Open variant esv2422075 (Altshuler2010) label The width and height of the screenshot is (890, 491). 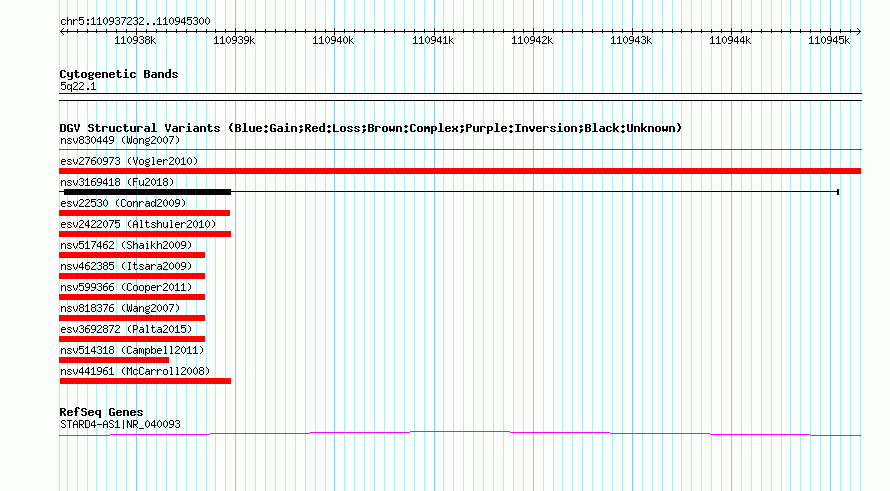[138, 224]
